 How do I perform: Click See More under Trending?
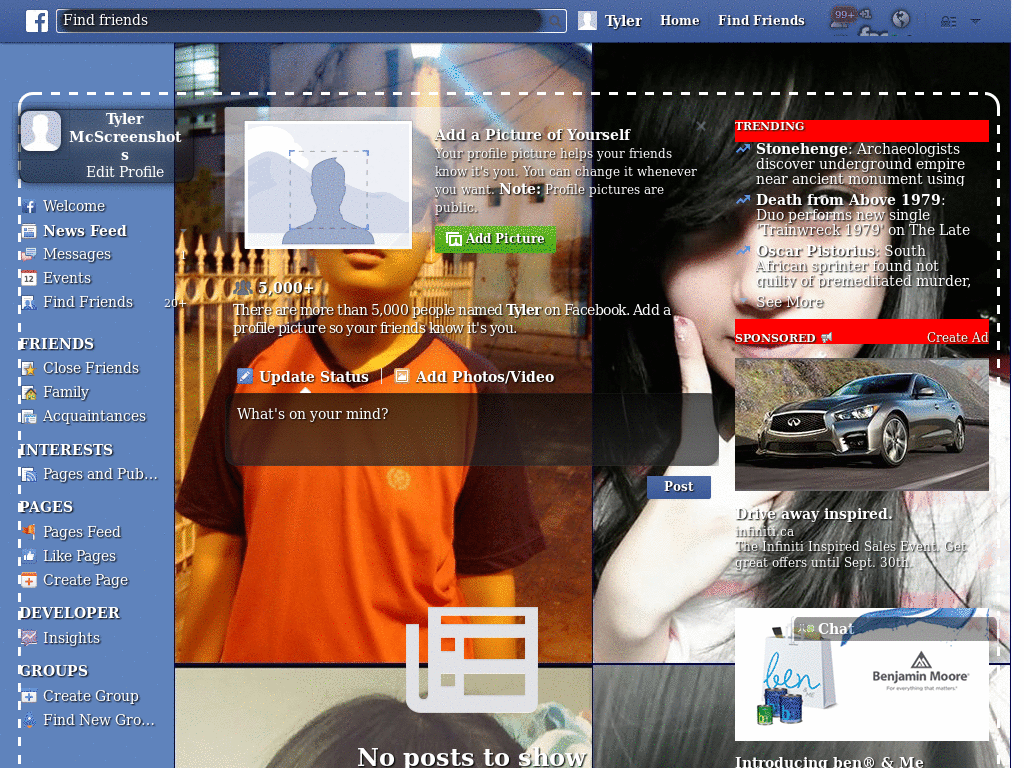pos(790,302)
